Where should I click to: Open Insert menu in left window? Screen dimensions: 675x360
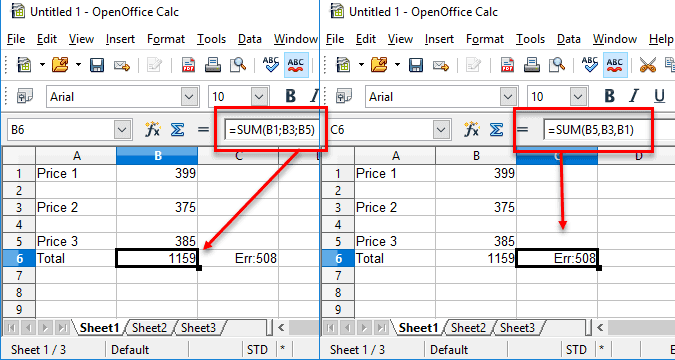click(120, 39)
